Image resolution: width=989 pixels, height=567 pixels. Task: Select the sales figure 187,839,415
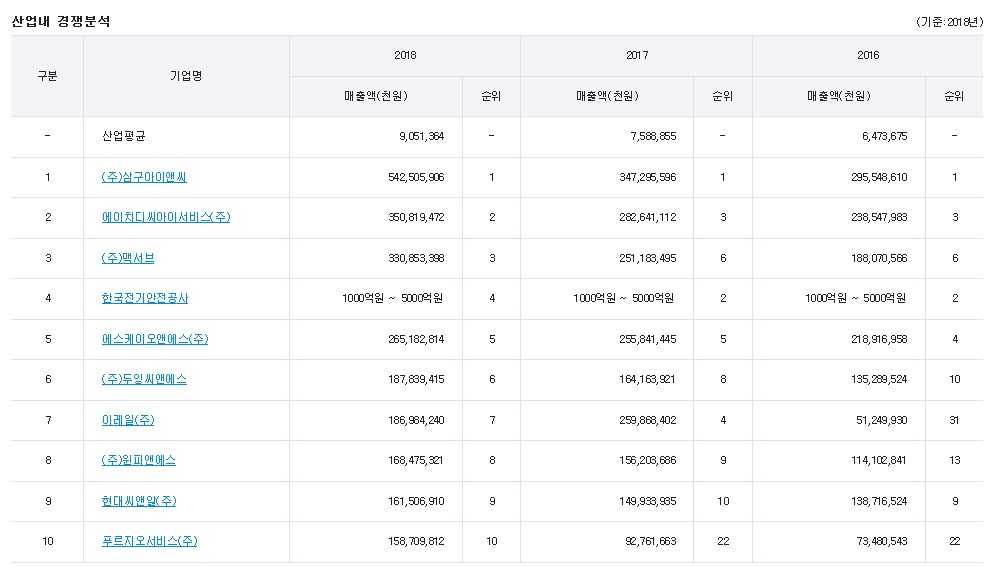(416, 379)
